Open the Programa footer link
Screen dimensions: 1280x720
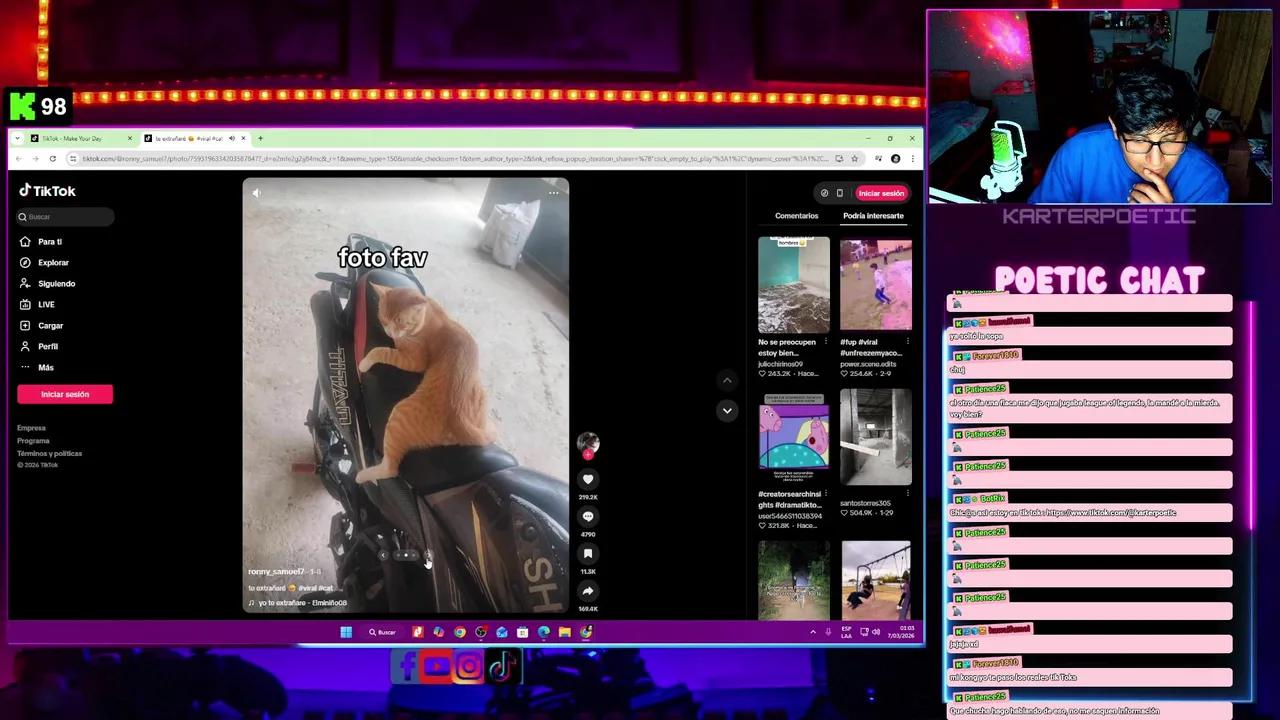click(33, 441)
